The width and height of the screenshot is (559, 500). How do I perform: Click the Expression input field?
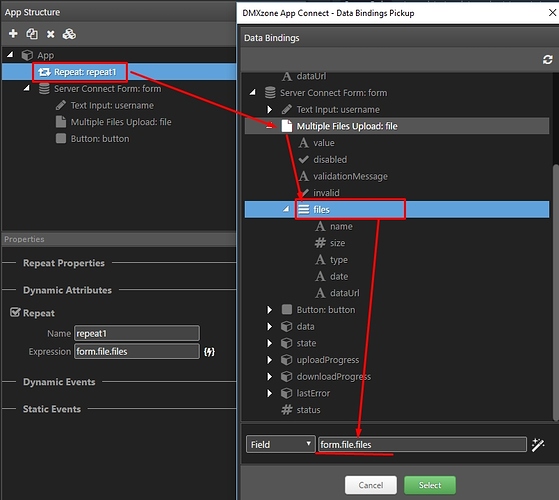coord(137,352)
